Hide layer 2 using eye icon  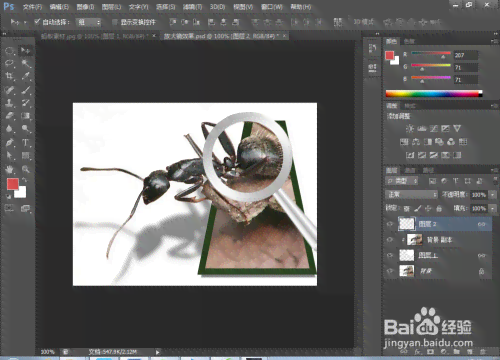click(390, 224)
